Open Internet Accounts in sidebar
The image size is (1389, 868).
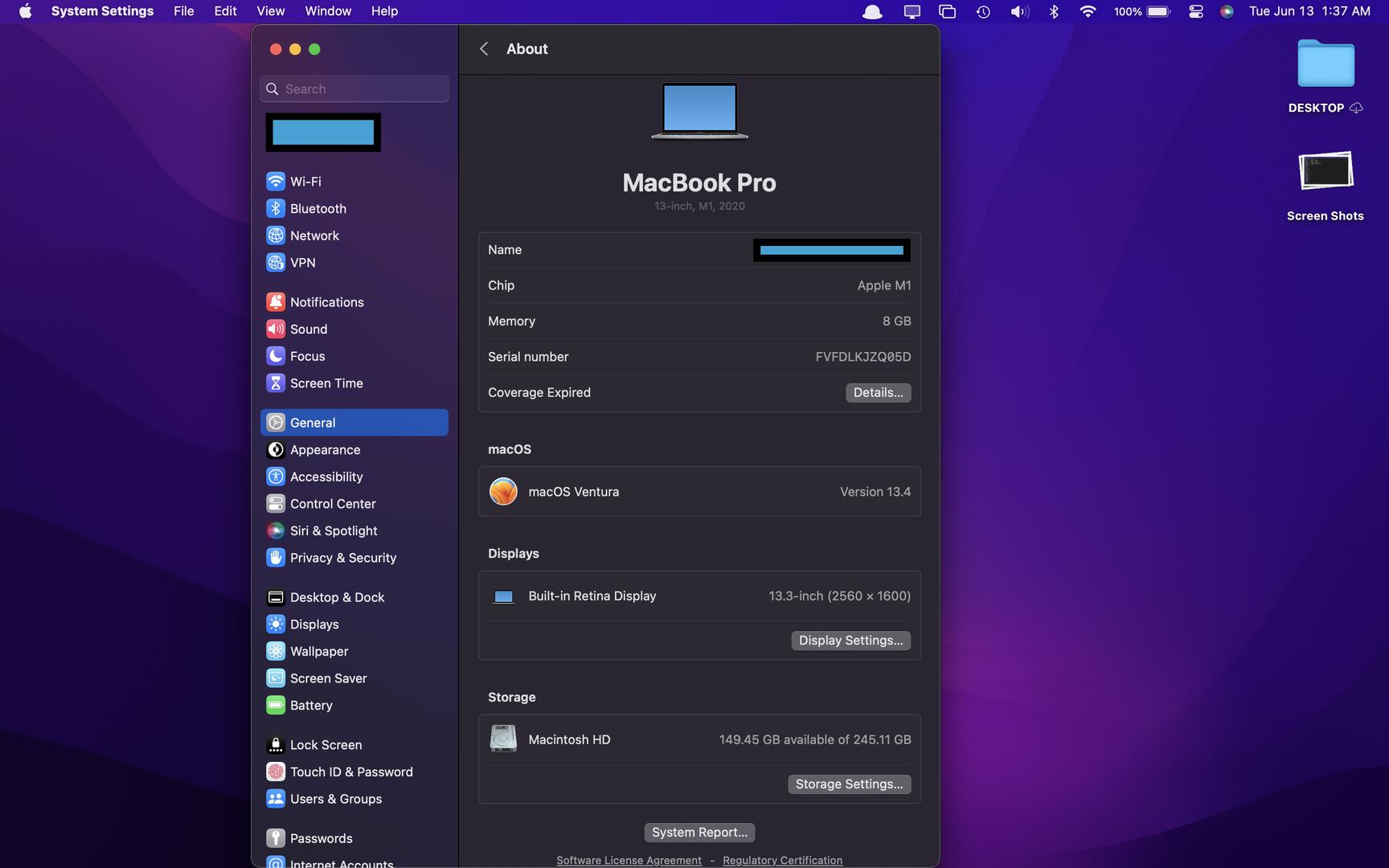pos(354,862)
